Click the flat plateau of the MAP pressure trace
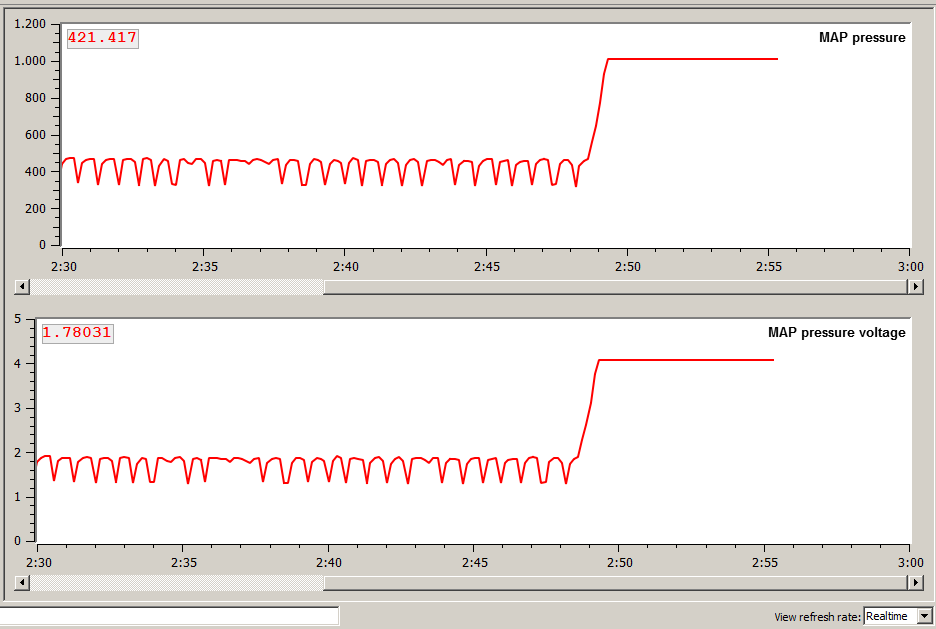This screenshot has width=936, height=629. [x=690, y=59]
